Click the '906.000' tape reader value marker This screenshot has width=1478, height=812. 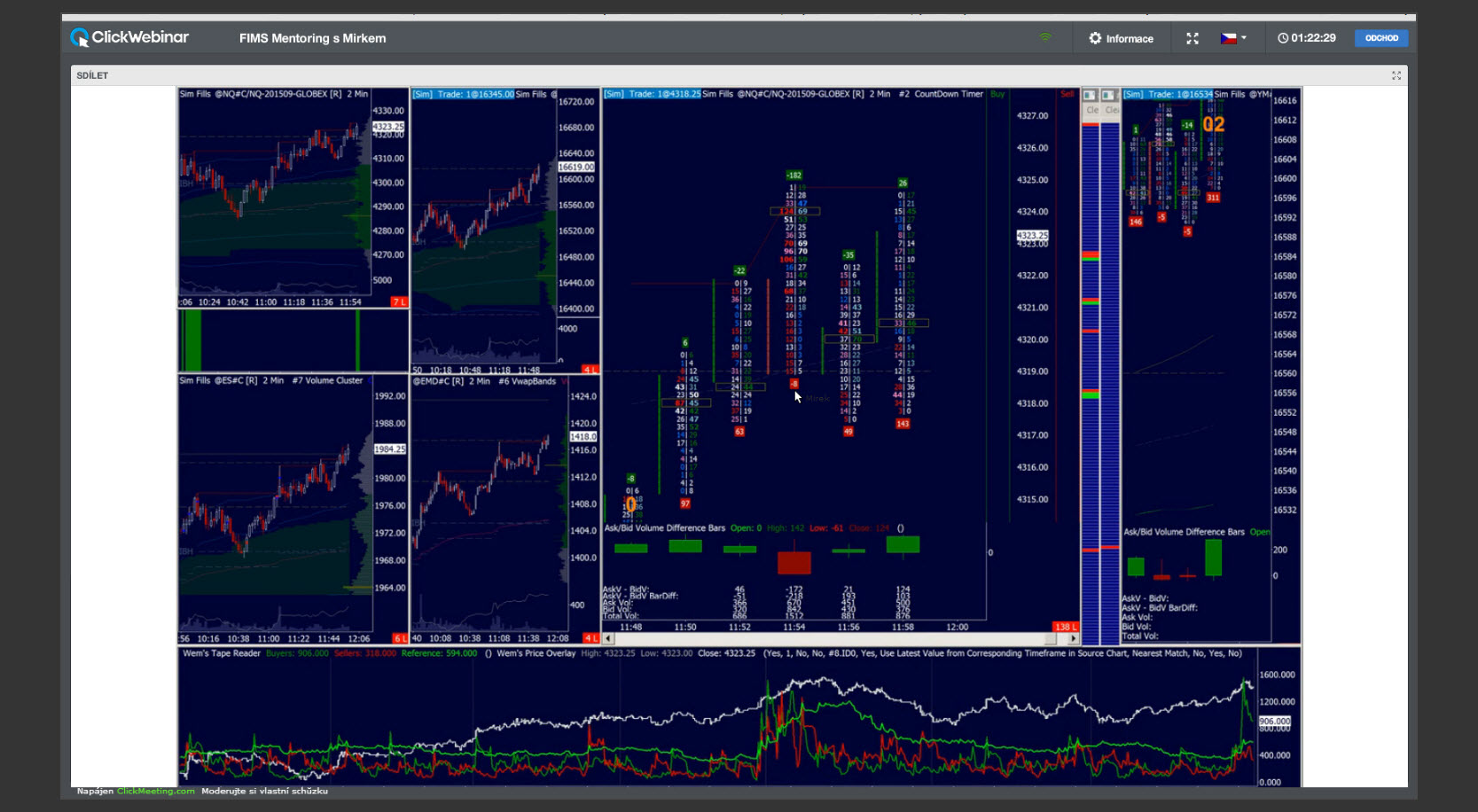click(x=1274, y=722)
